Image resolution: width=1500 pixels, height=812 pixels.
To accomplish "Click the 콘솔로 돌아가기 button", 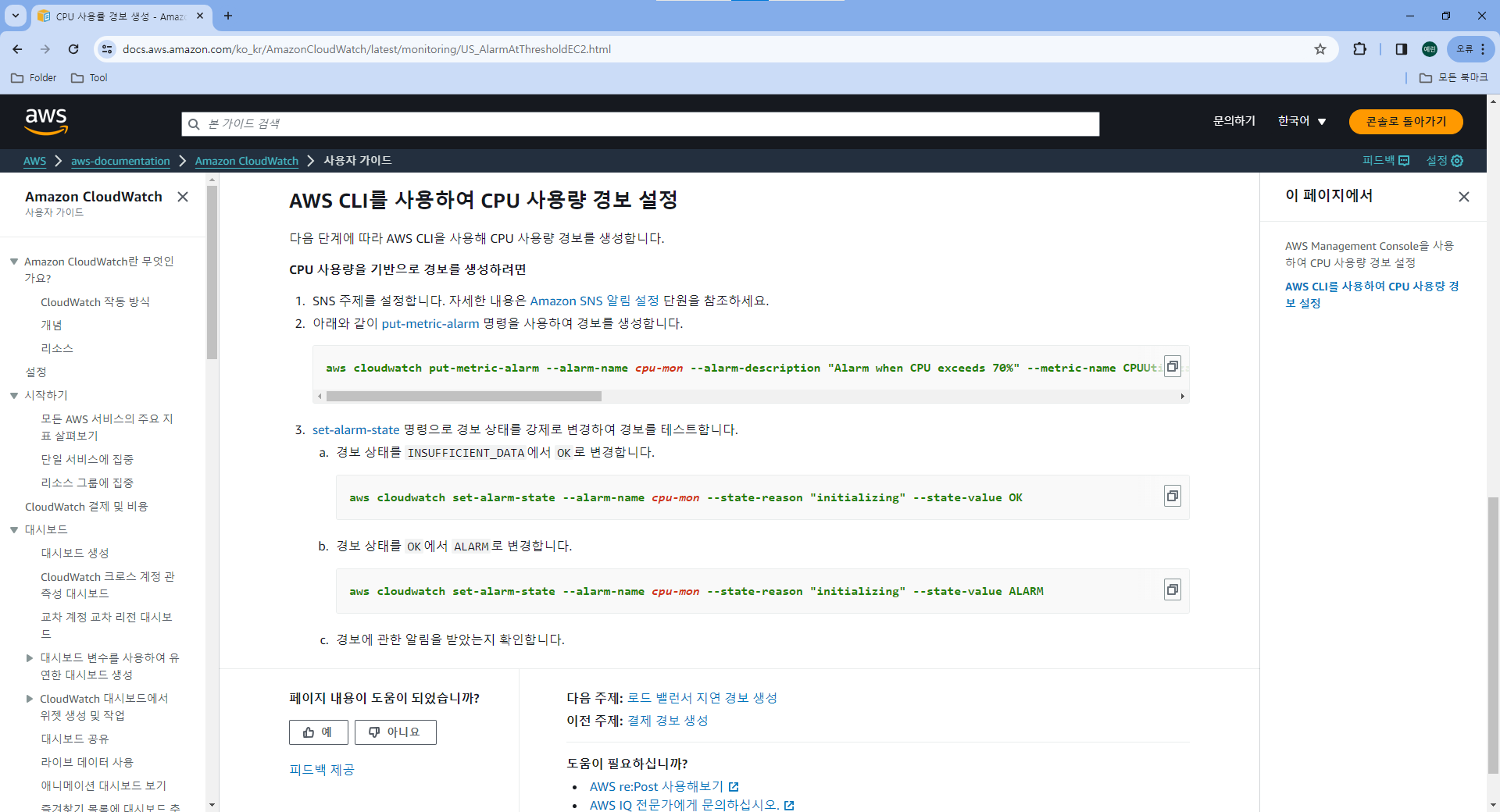I will pos(1406,122).
